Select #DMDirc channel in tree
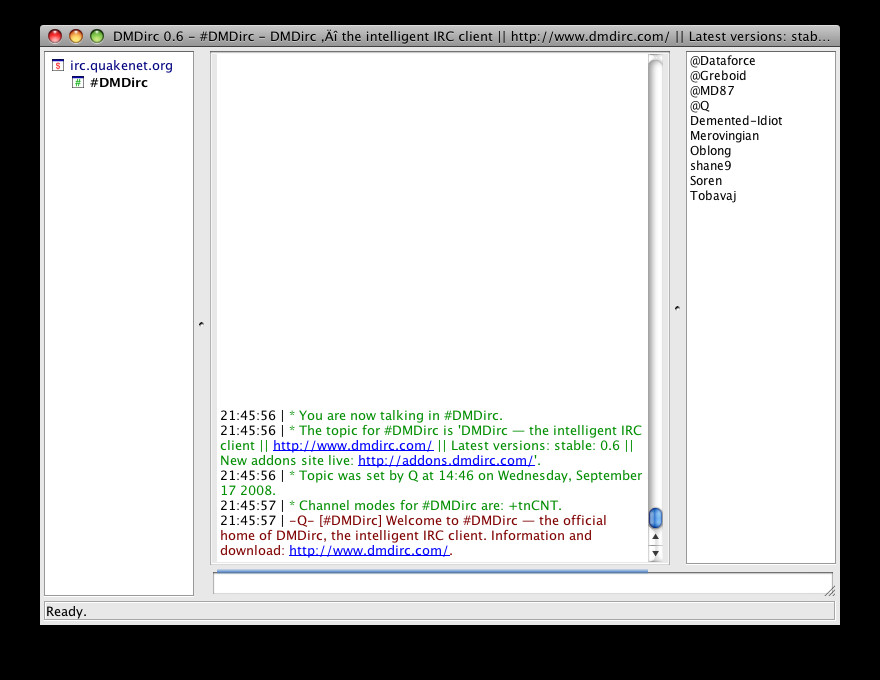 [x=119, y=82]
